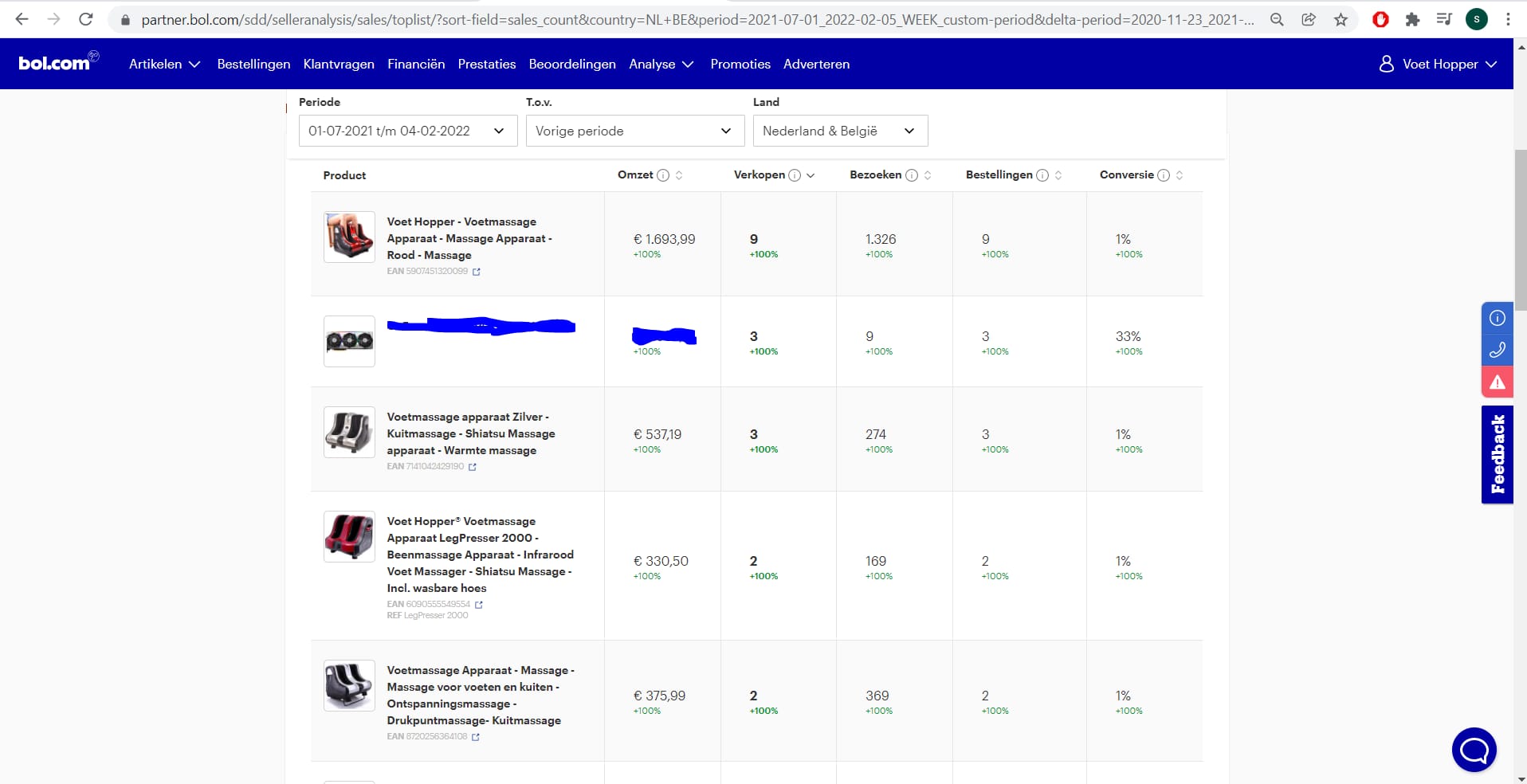Image resolution: width=1527 pixels, height=784 pixels.
Task: Open Voet Hopper LegPresser 2000 product
Action: (x=480, y=555)
